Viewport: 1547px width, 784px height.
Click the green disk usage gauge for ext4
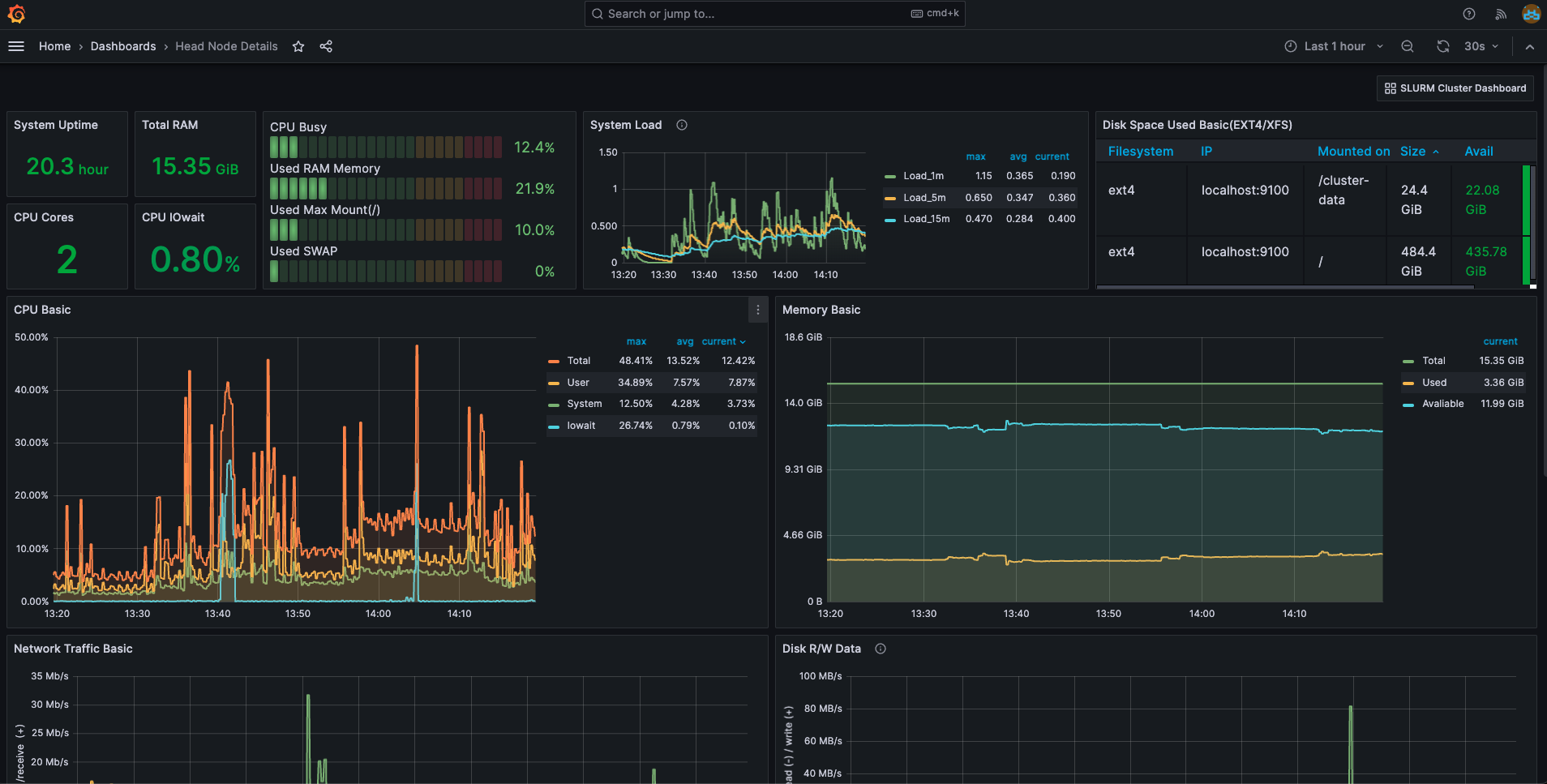pyautogui.click(x=1528, y=199)
